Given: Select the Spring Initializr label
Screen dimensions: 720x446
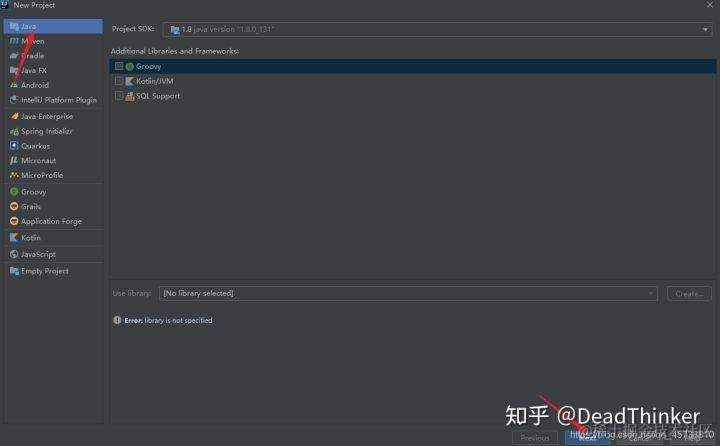Looking at the screenshot, I should click(x=47, y=131).
